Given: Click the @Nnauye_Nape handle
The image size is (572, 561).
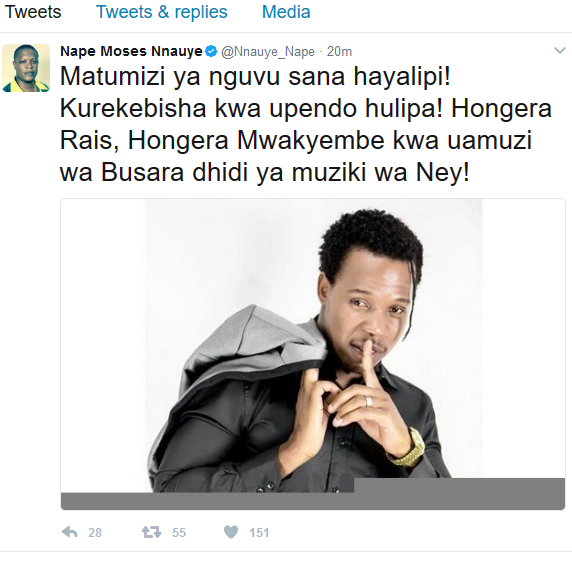Looking at the screenshot, I should tap(268, 52).
